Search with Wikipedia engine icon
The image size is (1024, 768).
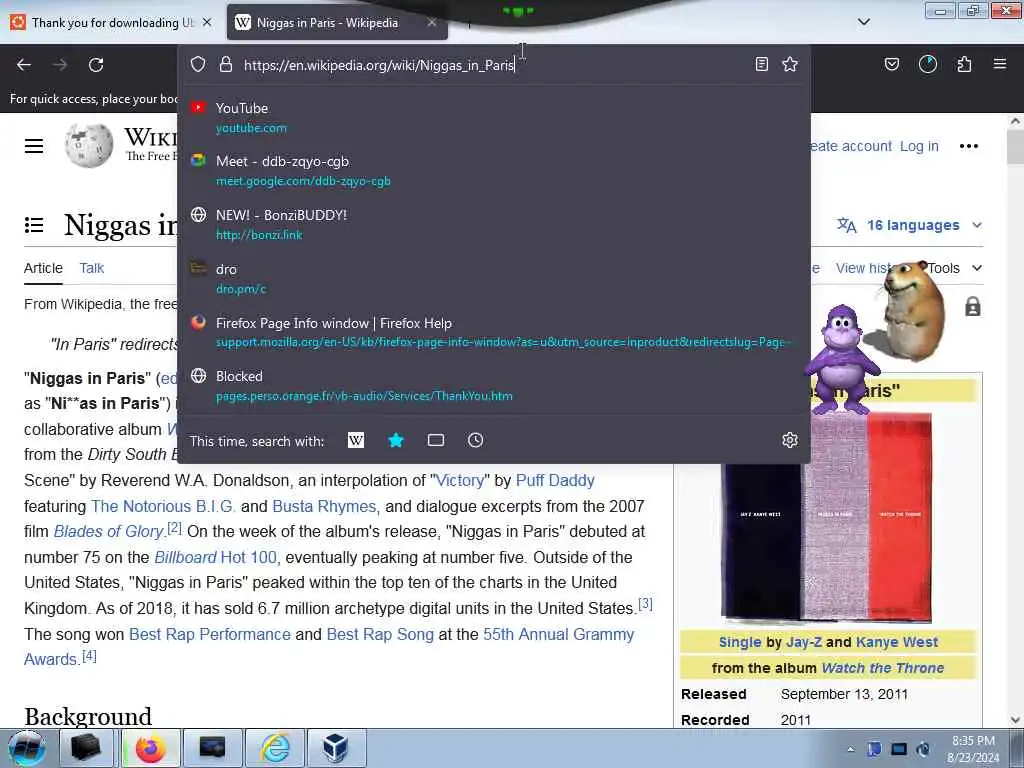tap(356, 440)
